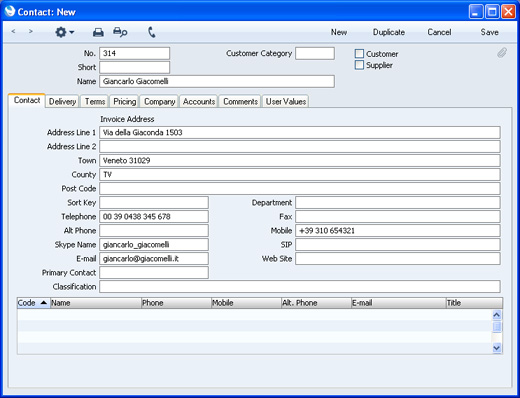This screenshot has width=520, height=398.
Task: Click the Duplicate button
Action: (389, 32)
